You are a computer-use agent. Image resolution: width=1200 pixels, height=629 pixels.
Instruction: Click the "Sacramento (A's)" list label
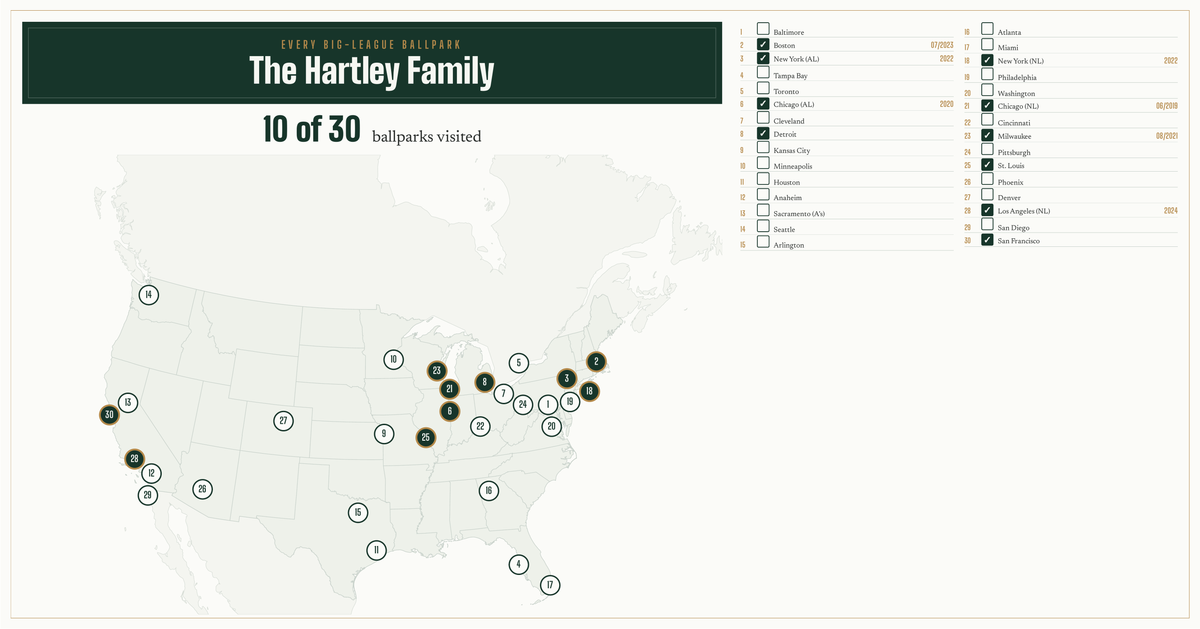pyautogui.click(x=799, y=214)
